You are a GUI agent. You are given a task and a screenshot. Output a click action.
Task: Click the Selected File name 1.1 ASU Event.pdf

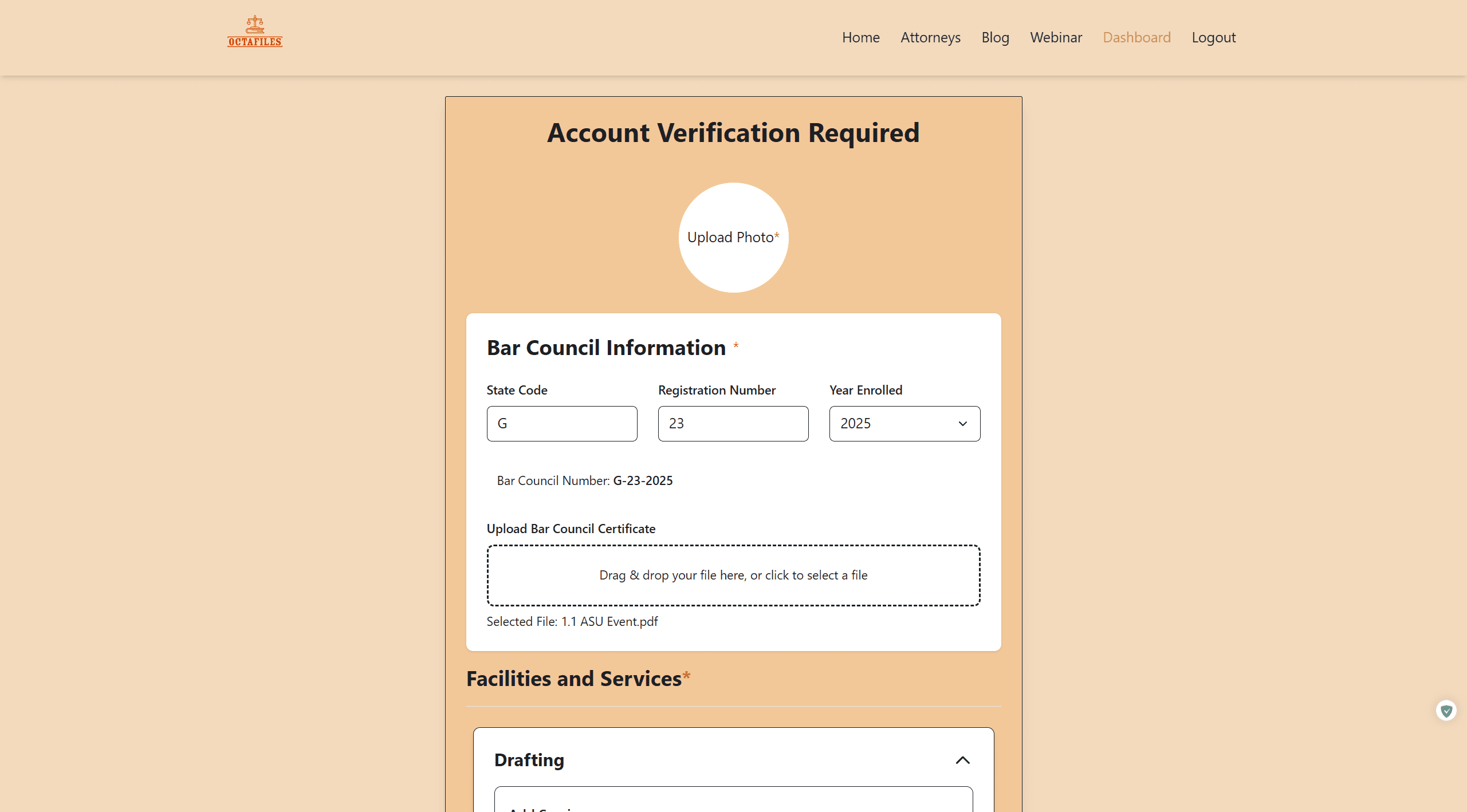click(x=572, y=621)
